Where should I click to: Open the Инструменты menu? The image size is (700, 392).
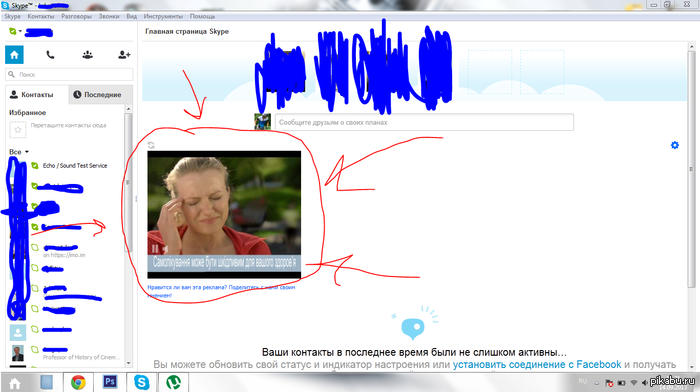(x=163, y=16)
